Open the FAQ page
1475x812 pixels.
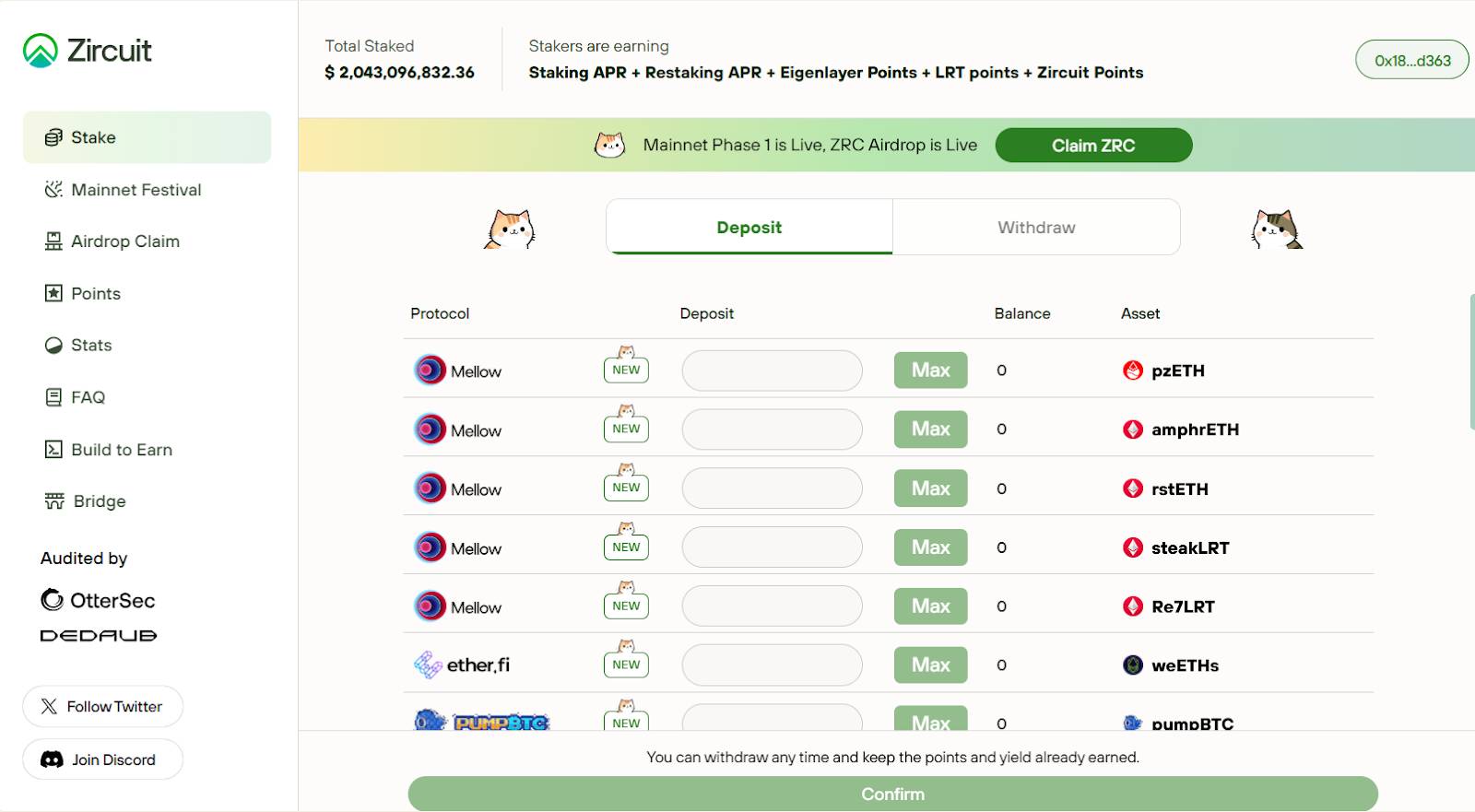pos(75,397)
